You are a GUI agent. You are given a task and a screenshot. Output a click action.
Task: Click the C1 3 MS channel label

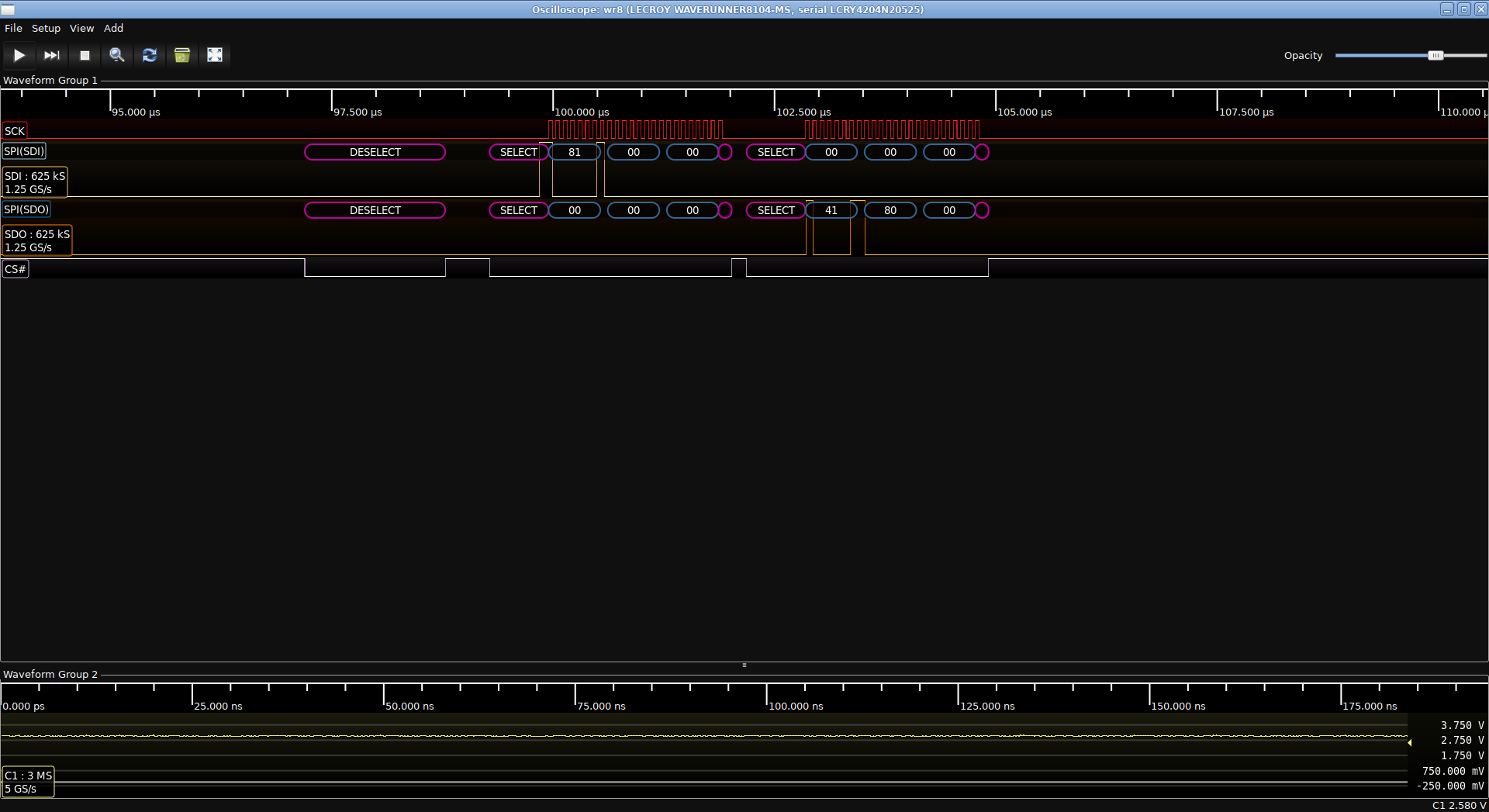pyautogui.click(x=29, y=782)
